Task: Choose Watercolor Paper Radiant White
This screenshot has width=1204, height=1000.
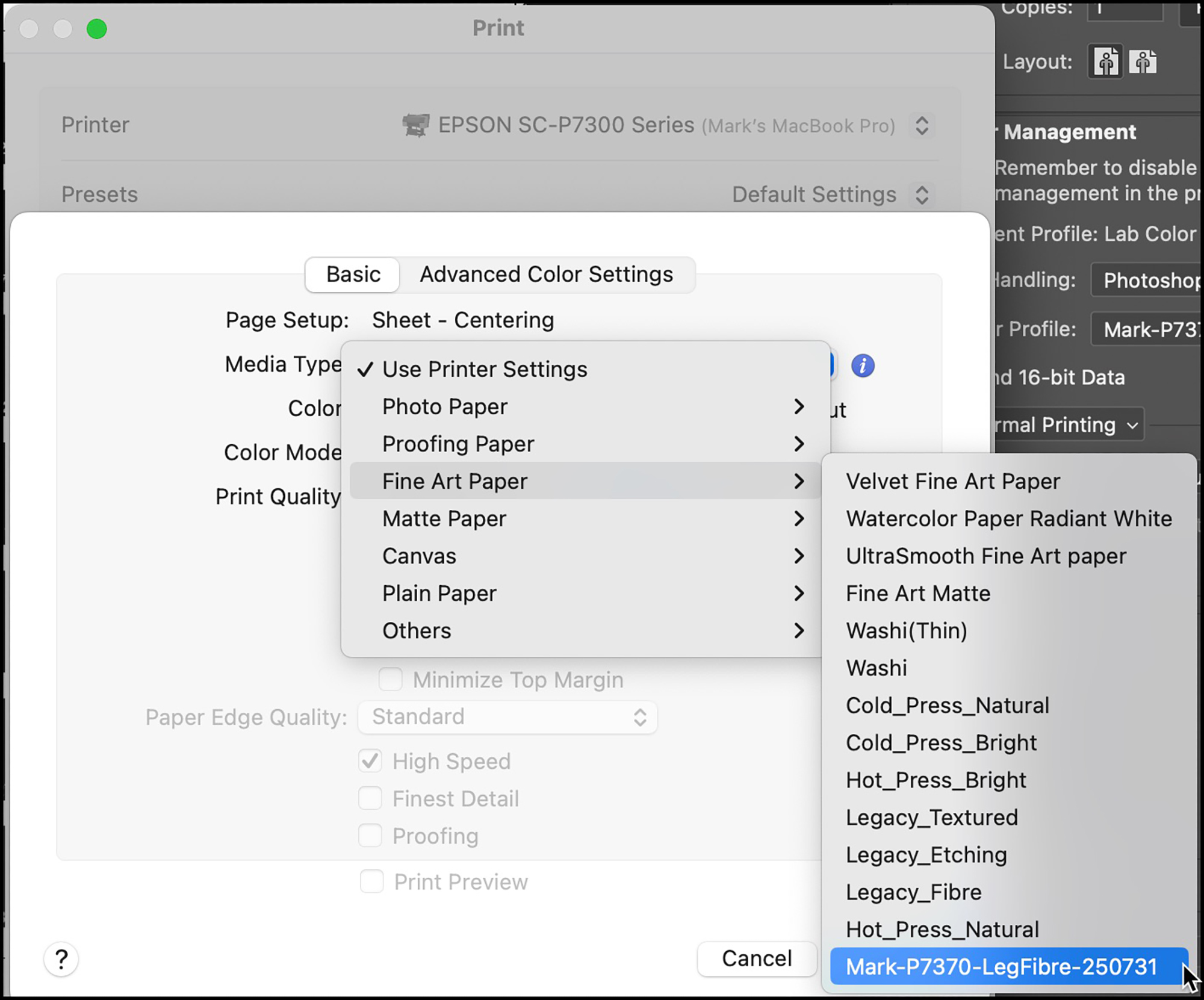Action: pyautogui.click(x=1009, y=518)
